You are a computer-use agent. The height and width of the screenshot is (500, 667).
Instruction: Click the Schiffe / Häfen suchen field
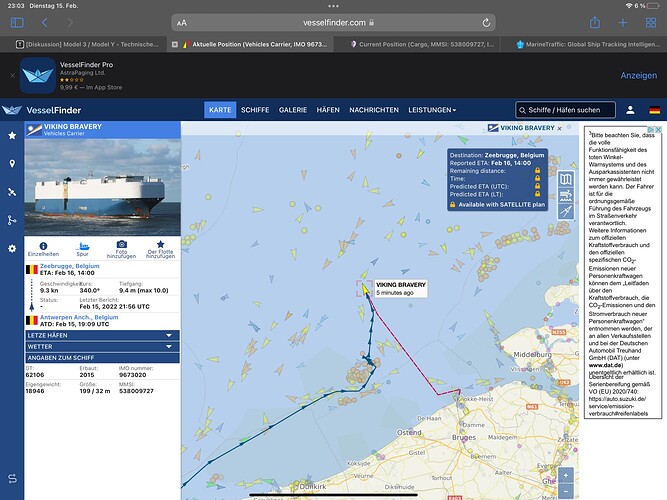point(565,110)
